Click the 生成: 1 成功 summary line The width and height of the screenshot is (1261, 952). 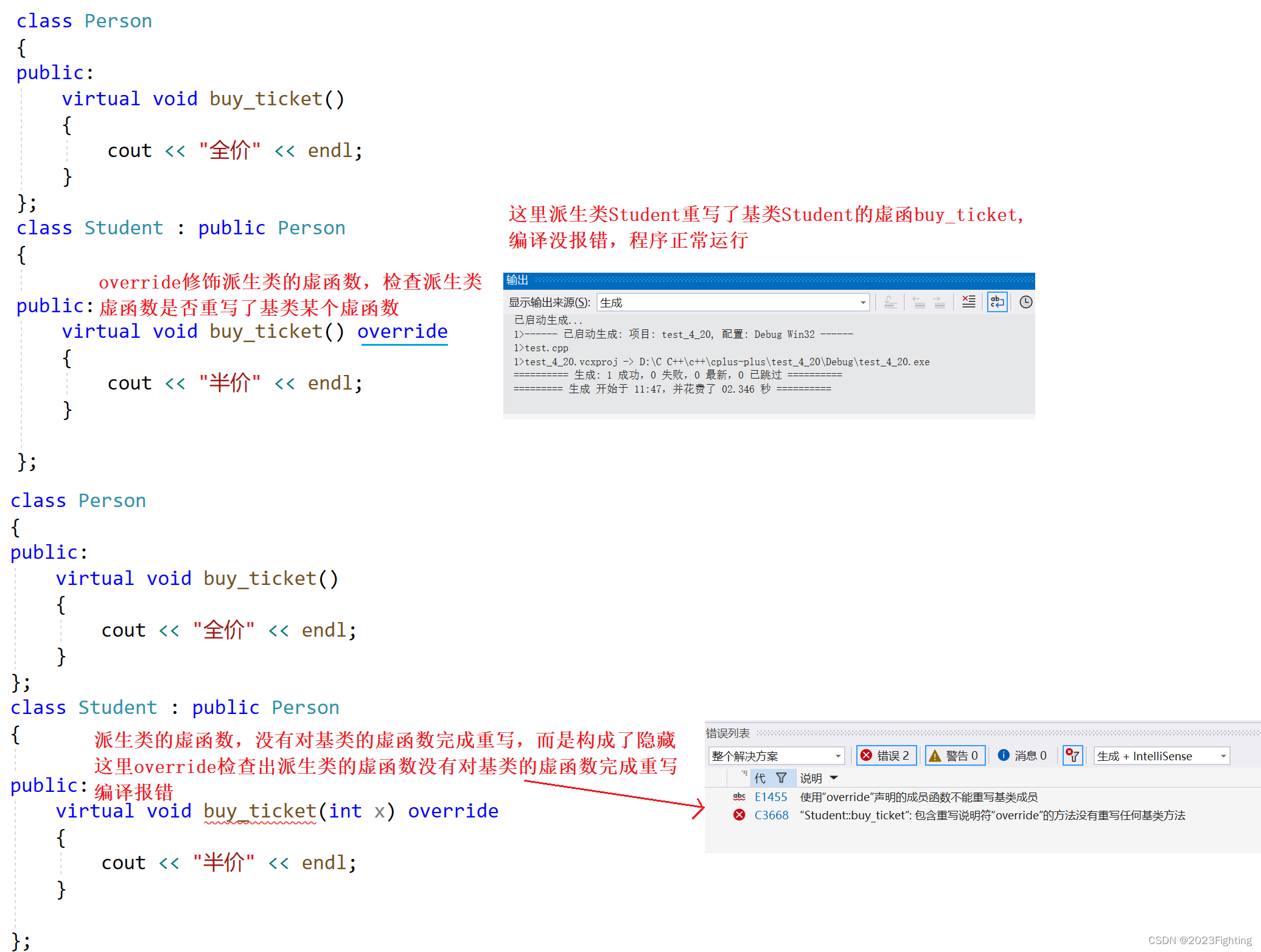[x=677, y=375]
